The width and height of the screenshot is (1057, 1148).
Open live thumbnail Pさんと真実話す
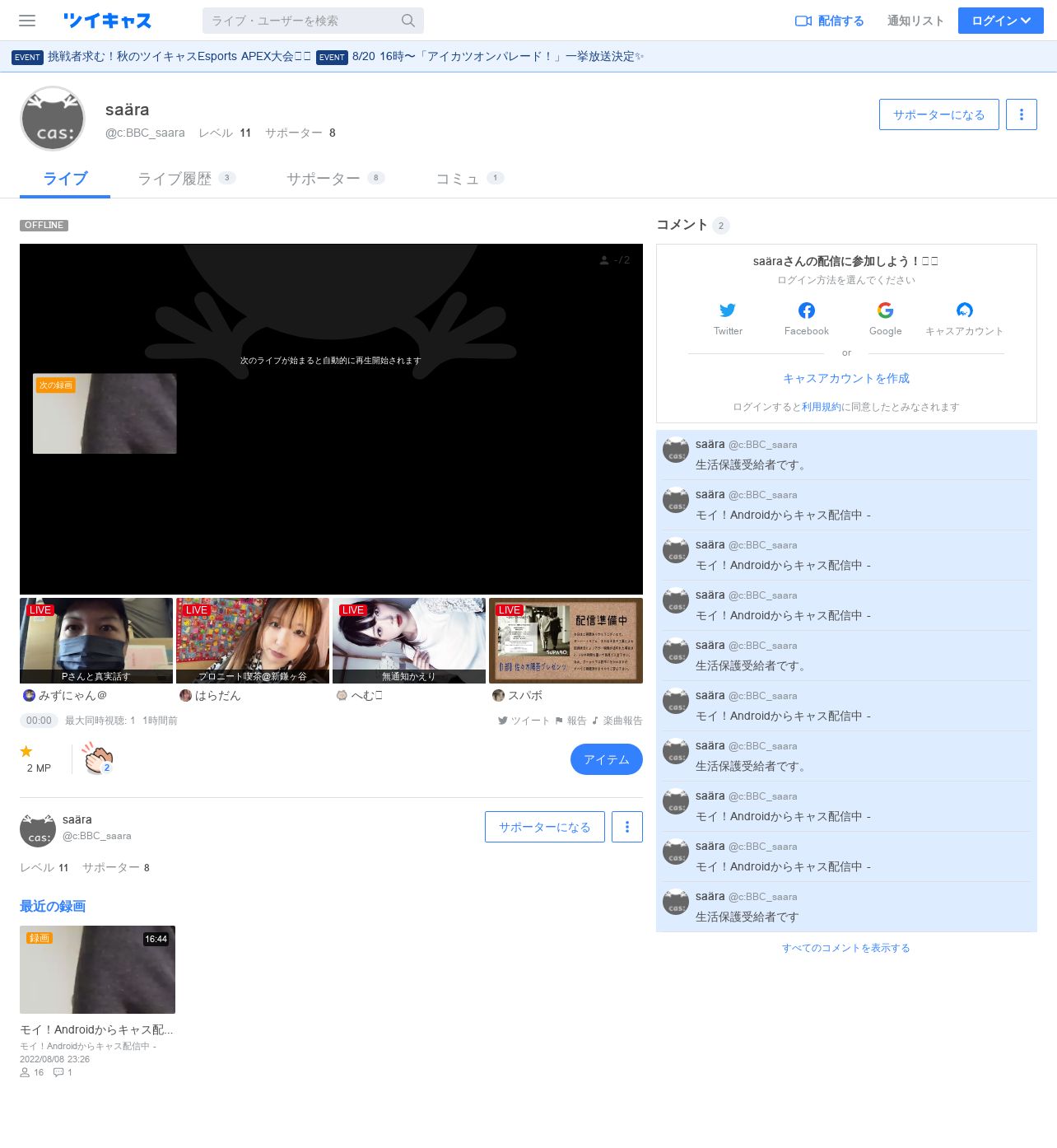coord(96,641)
